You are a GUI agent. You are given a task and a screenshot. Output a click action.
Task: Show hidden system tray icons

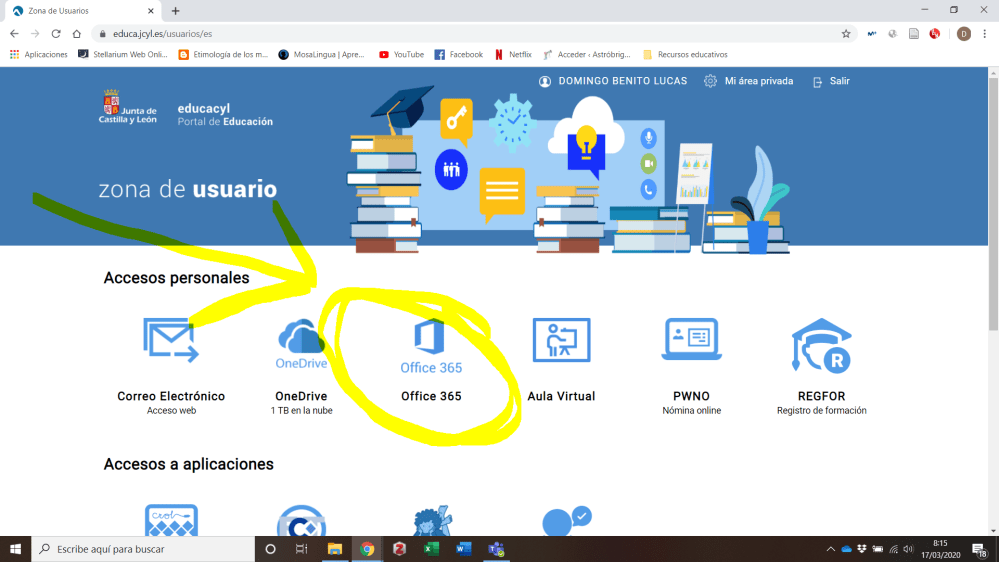(830, 549)
